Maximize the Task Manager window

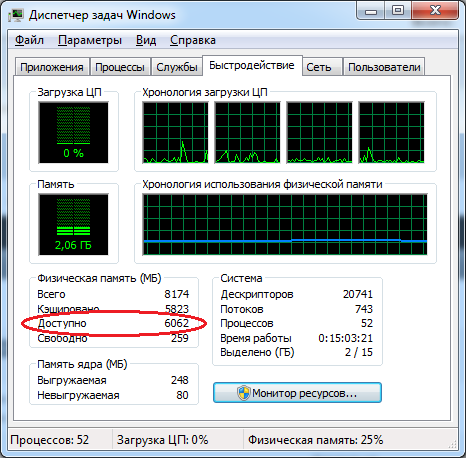(398, 10)
